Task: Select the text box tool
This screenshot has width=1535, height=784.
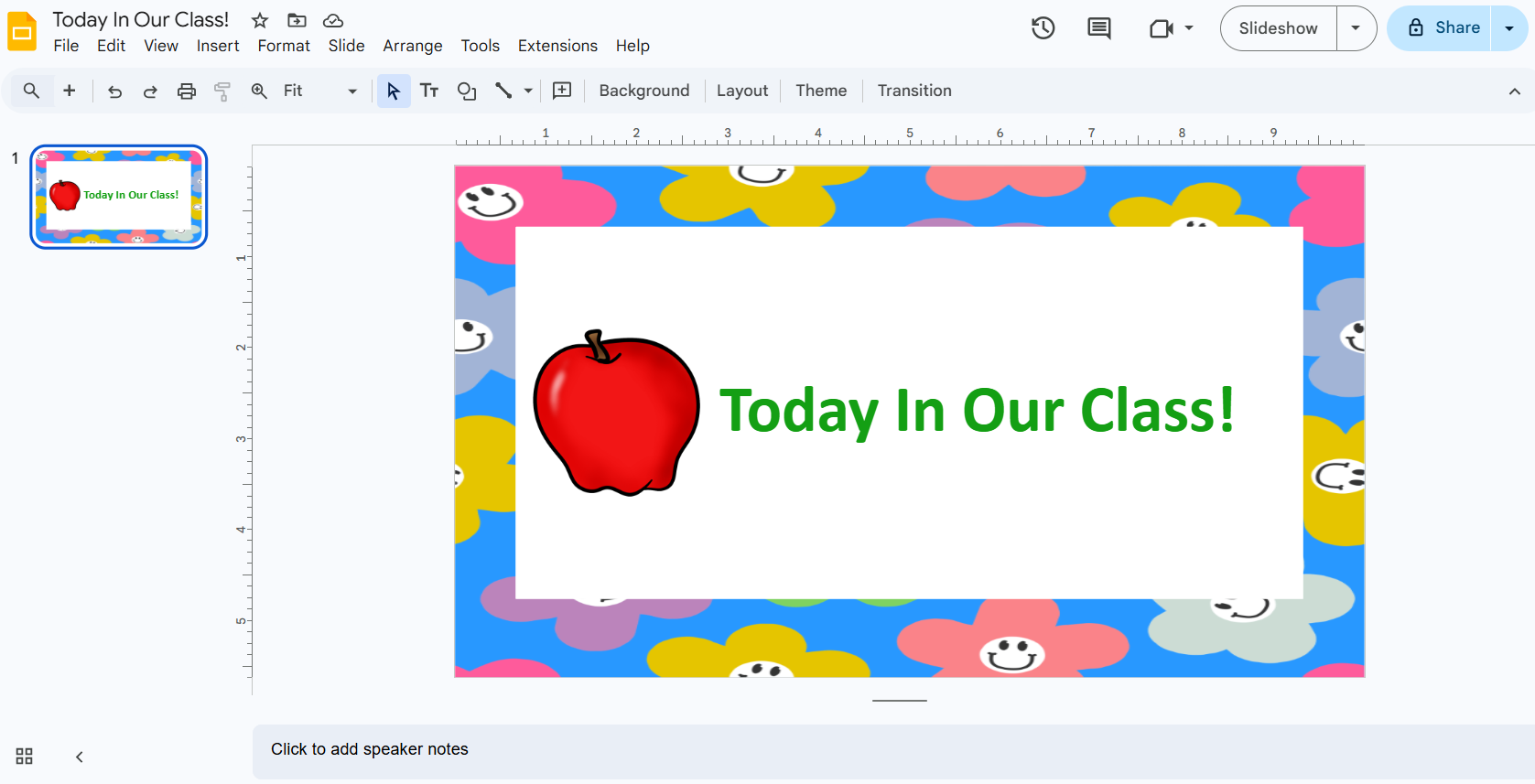Action: click(x=429, y=91)
